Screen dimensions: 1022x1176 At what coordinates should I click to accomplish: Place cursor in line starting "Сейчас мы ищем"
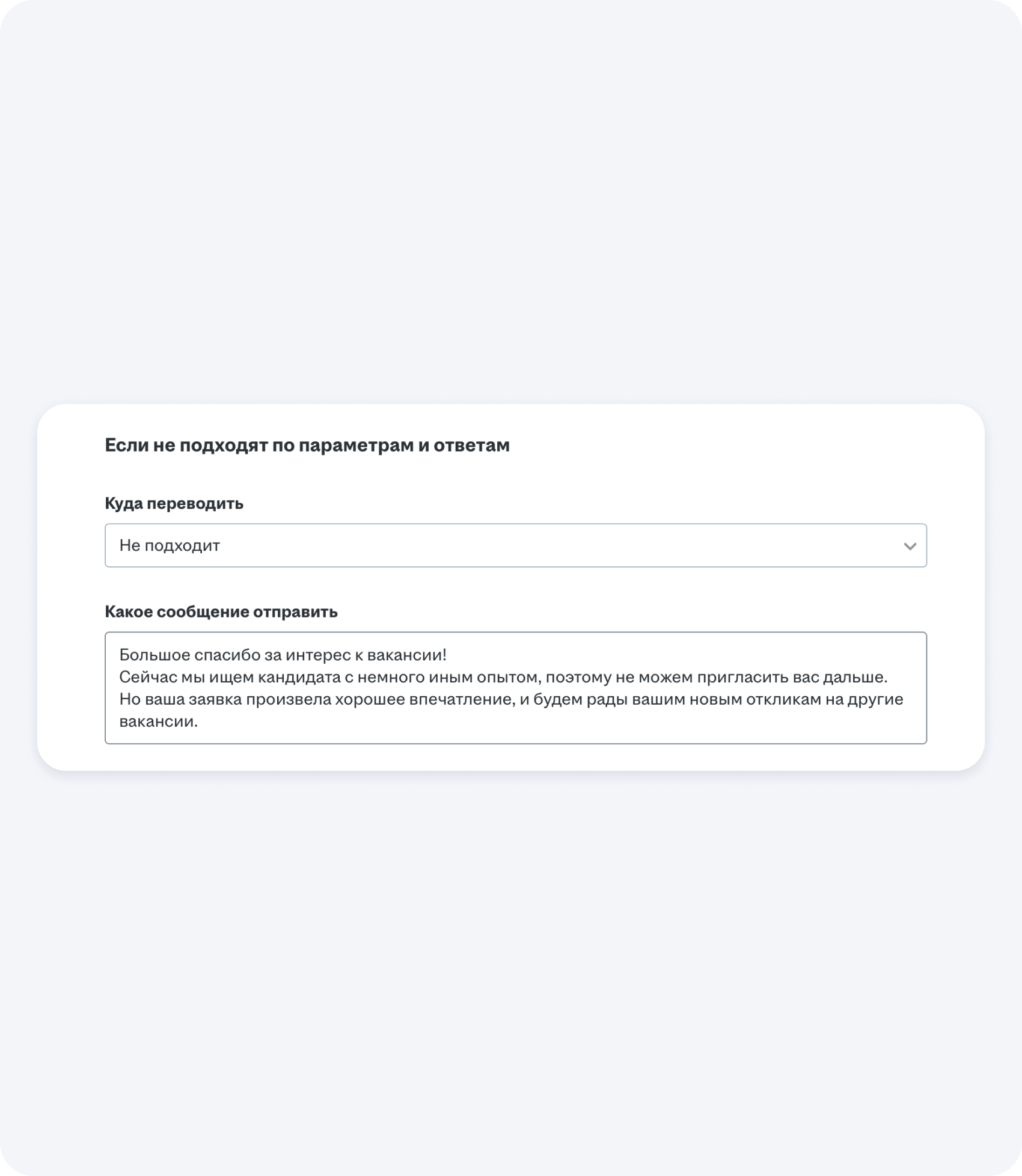click(503, 677)
